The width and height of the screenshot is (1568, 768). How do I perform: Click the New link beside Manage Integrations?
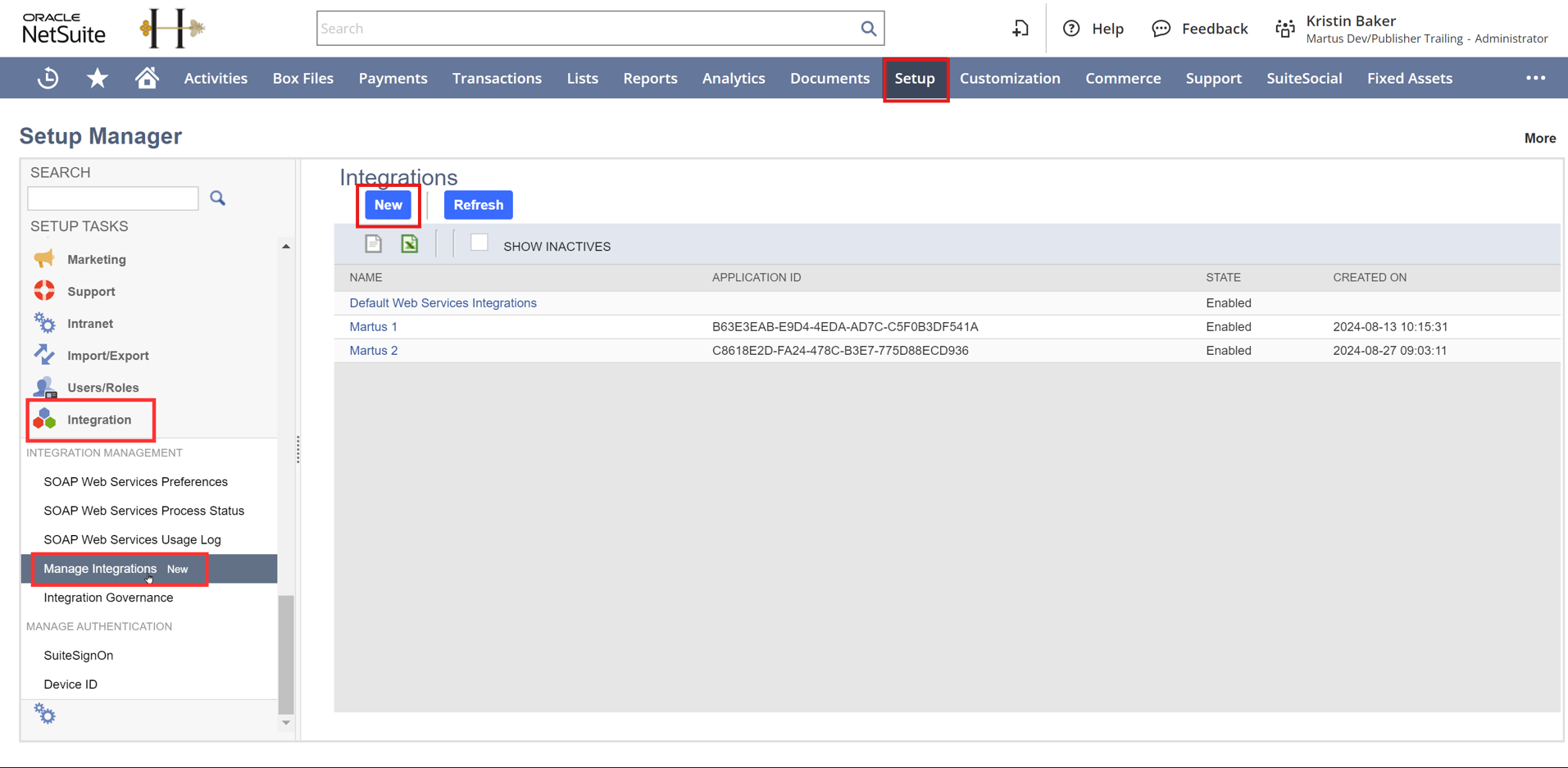(177, 569)
